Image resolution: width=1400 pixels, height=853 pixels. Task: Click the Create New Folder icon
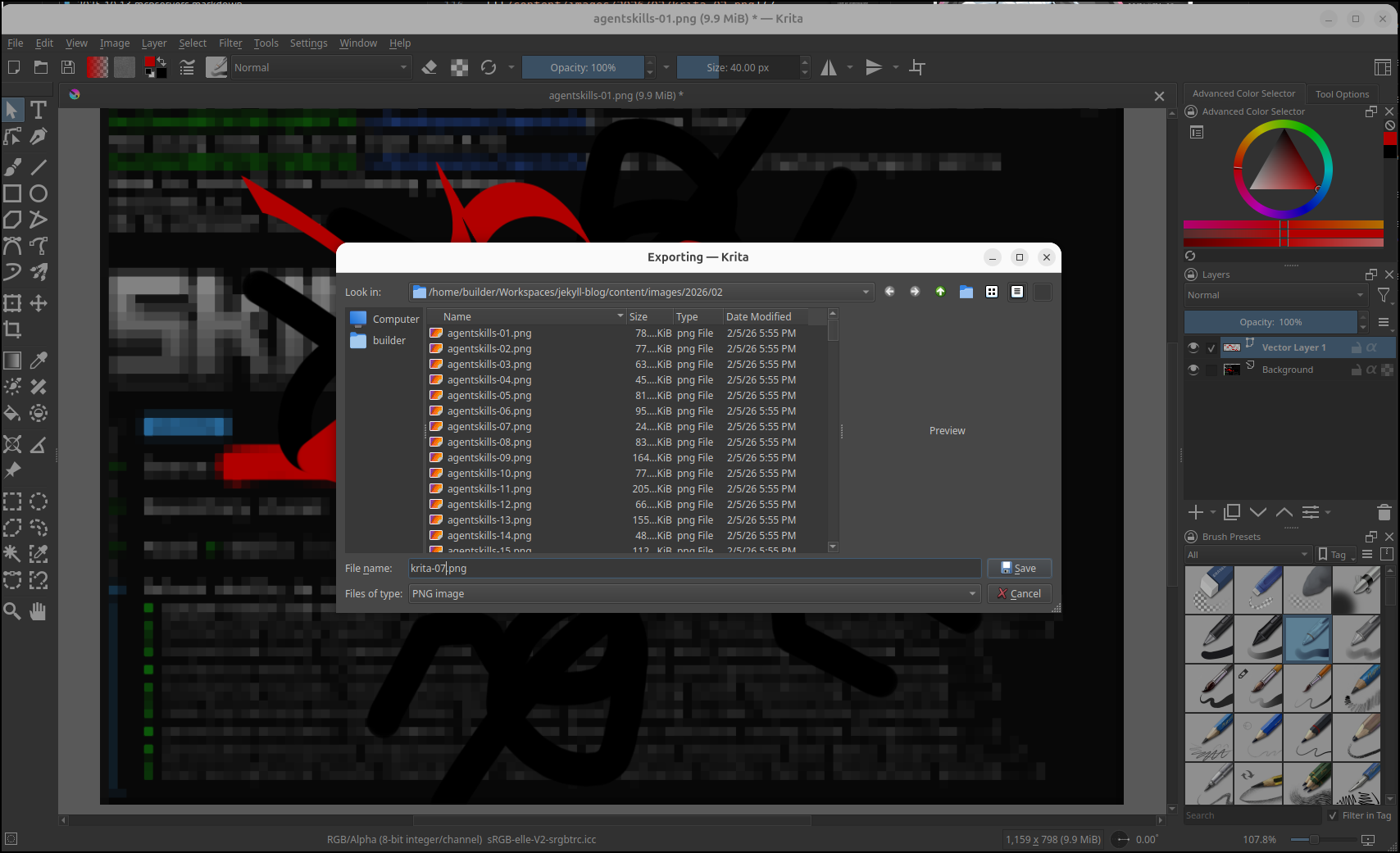(966, 292)
